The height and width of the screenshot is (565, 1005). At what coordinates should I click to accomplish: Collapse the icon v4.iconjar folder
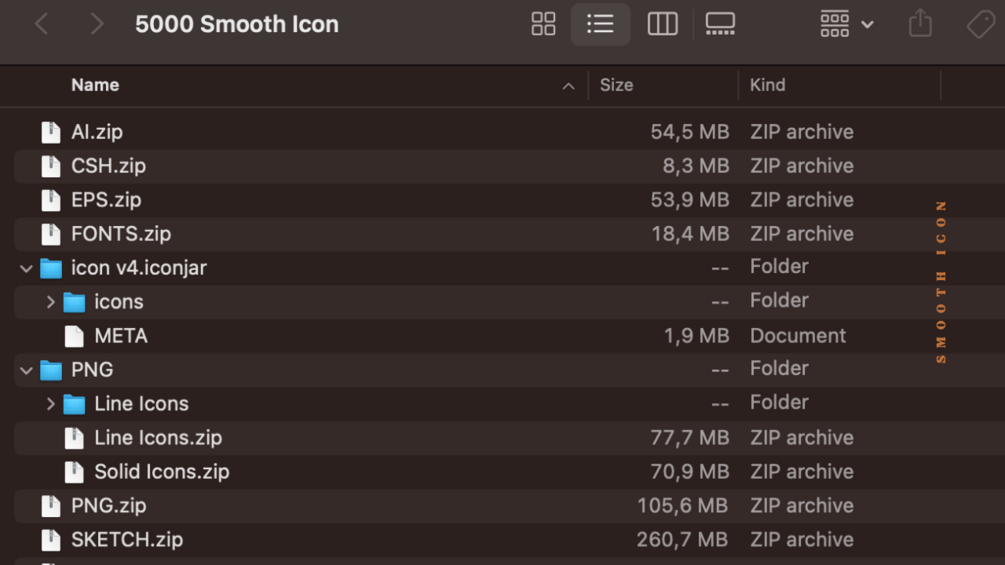click(26, 268)
